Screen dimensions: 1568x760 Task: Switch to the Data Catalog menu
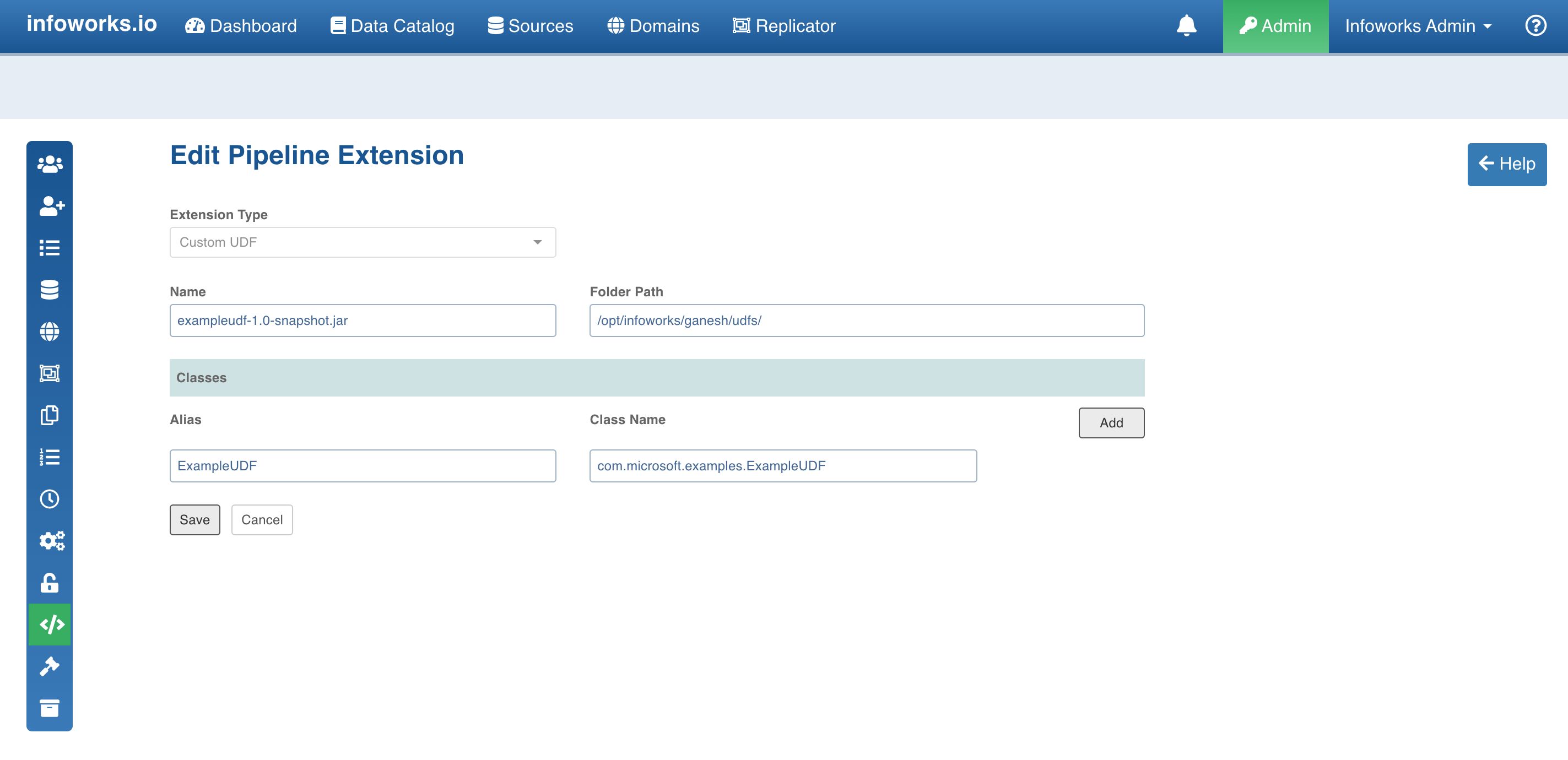pyautogui.click(x=391, y=25)
